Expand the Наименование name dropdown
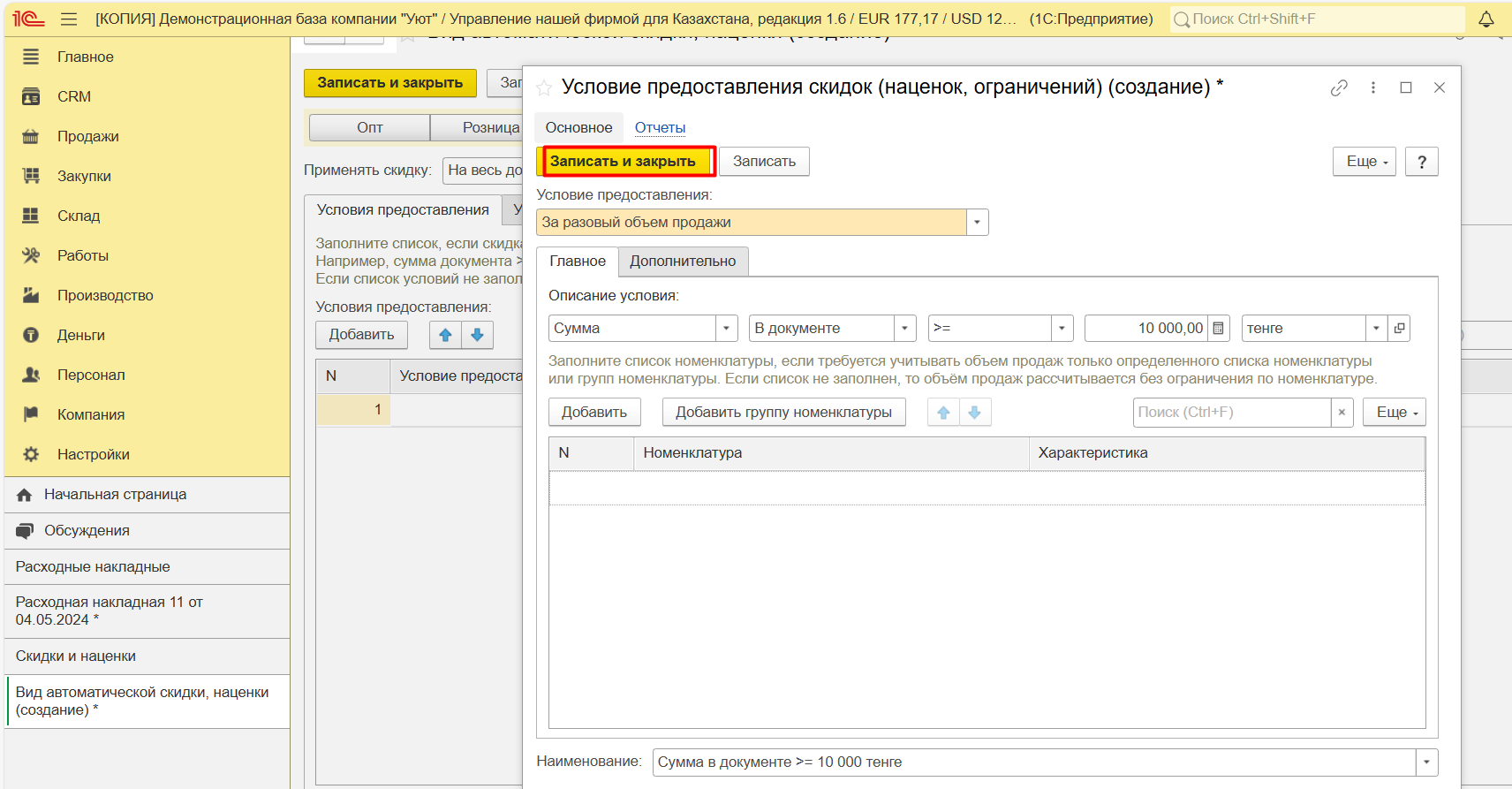 pyautogui.click(x=1426, y=762)
